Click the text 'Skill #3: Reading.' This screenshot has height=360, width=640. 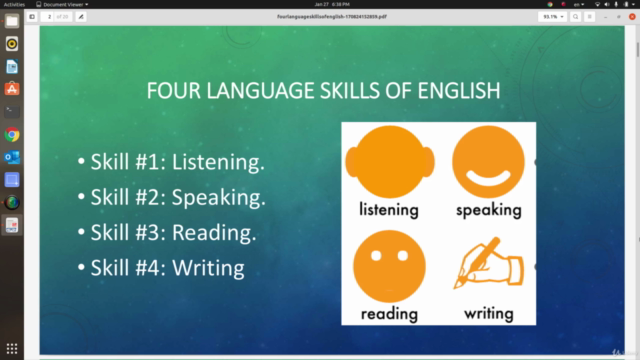[x=173, y=233]
